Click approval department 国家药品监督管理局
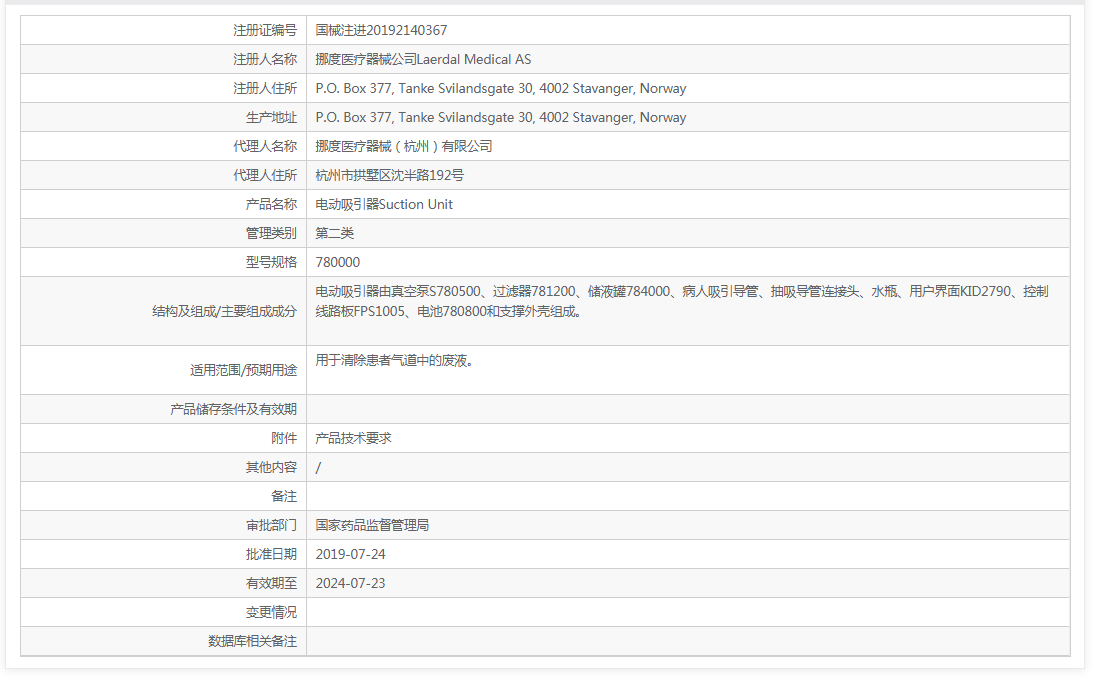The image size is (1114, 682). (372, 525)
